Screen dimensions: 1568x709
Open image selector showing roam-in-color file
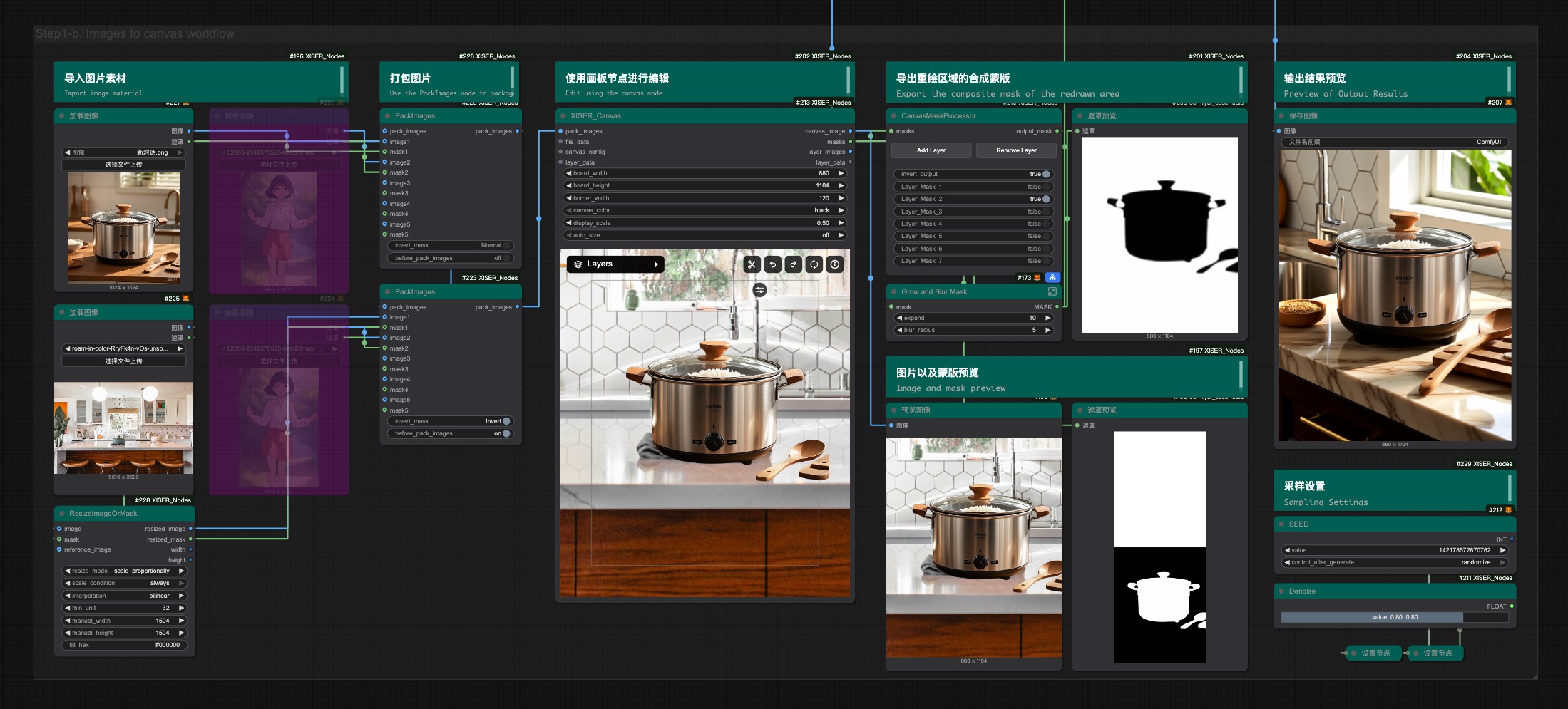tap(124, 349)
